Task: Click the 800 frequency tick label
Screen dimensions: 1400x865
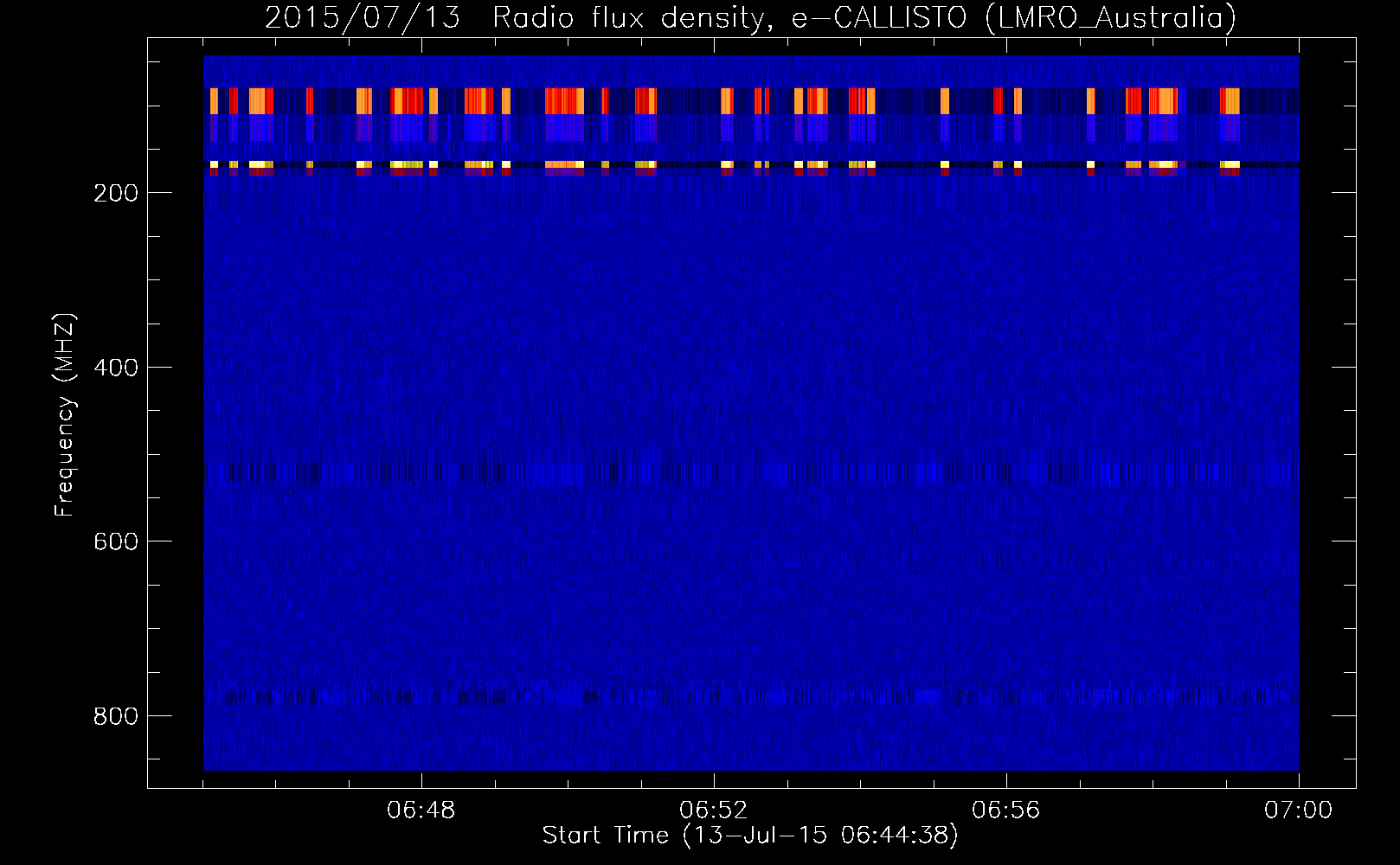Action: (116, 716)
